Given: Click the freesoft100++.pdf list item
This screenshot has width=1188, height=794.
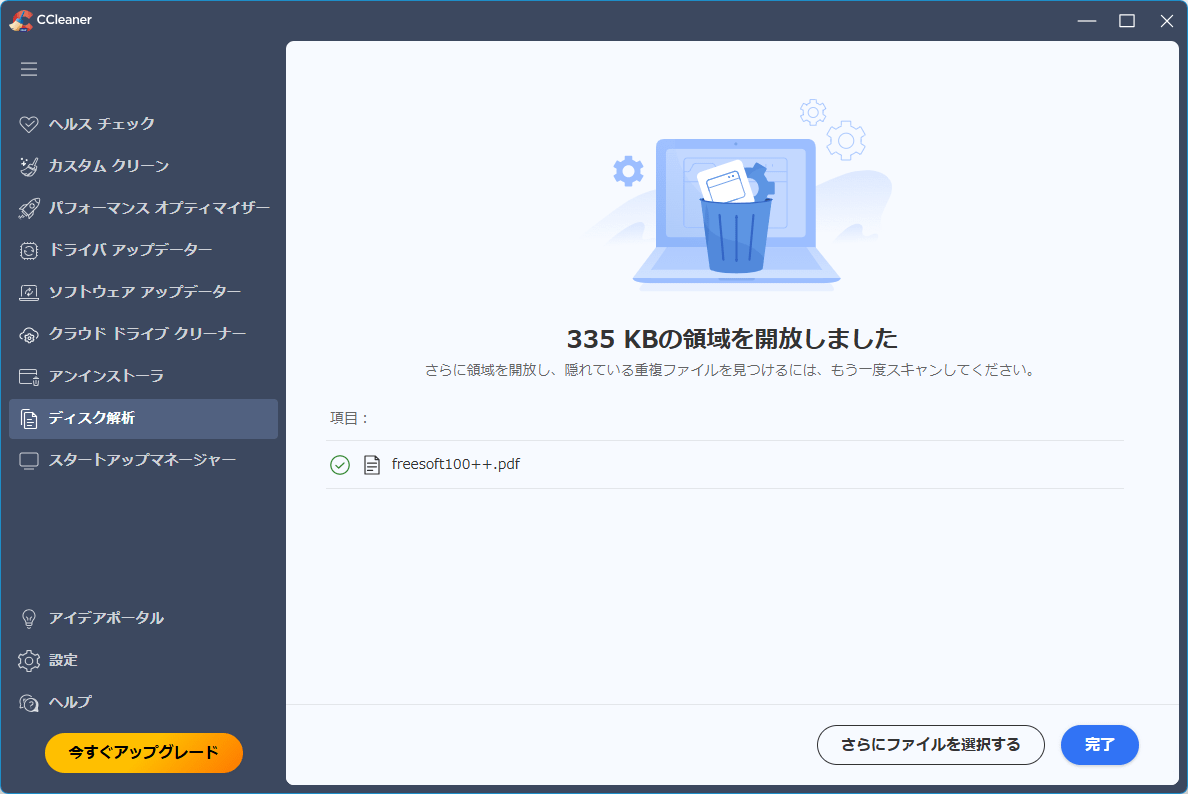Looking at the screenshot, I should (x=455, y=464).
